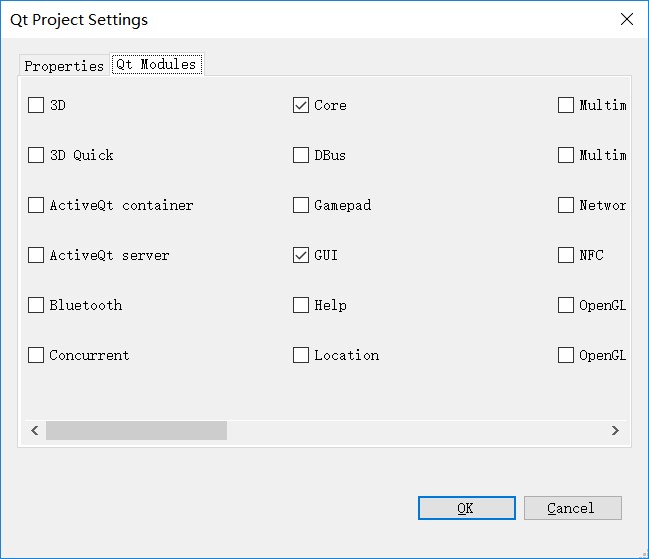Check the Help module box

pos(301,305)
